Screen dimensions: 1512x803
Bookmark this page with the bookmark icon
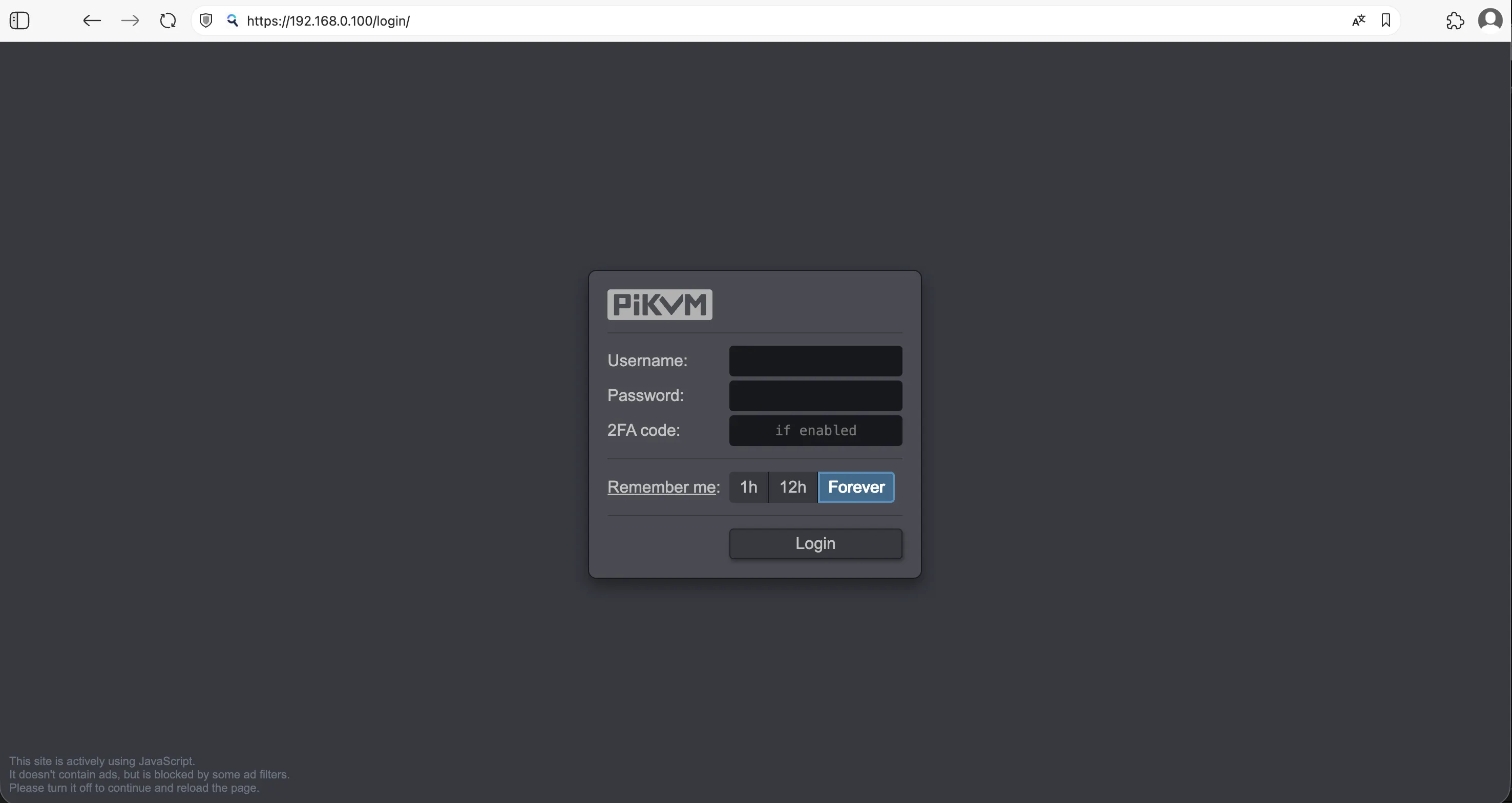1386,20
